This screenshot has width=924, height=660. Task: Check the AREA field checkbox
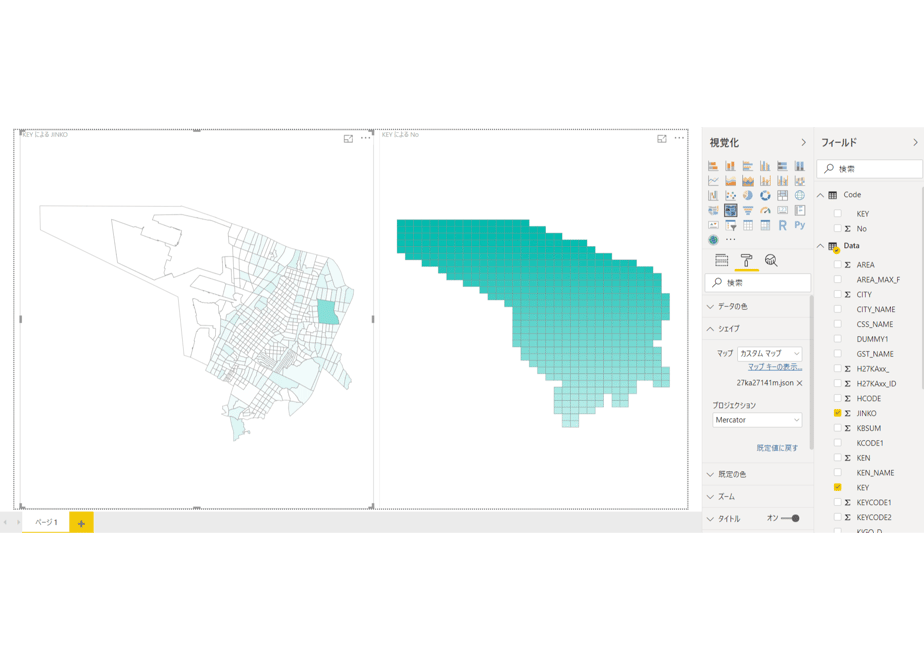pyautogui.click(x=837, y=265)
